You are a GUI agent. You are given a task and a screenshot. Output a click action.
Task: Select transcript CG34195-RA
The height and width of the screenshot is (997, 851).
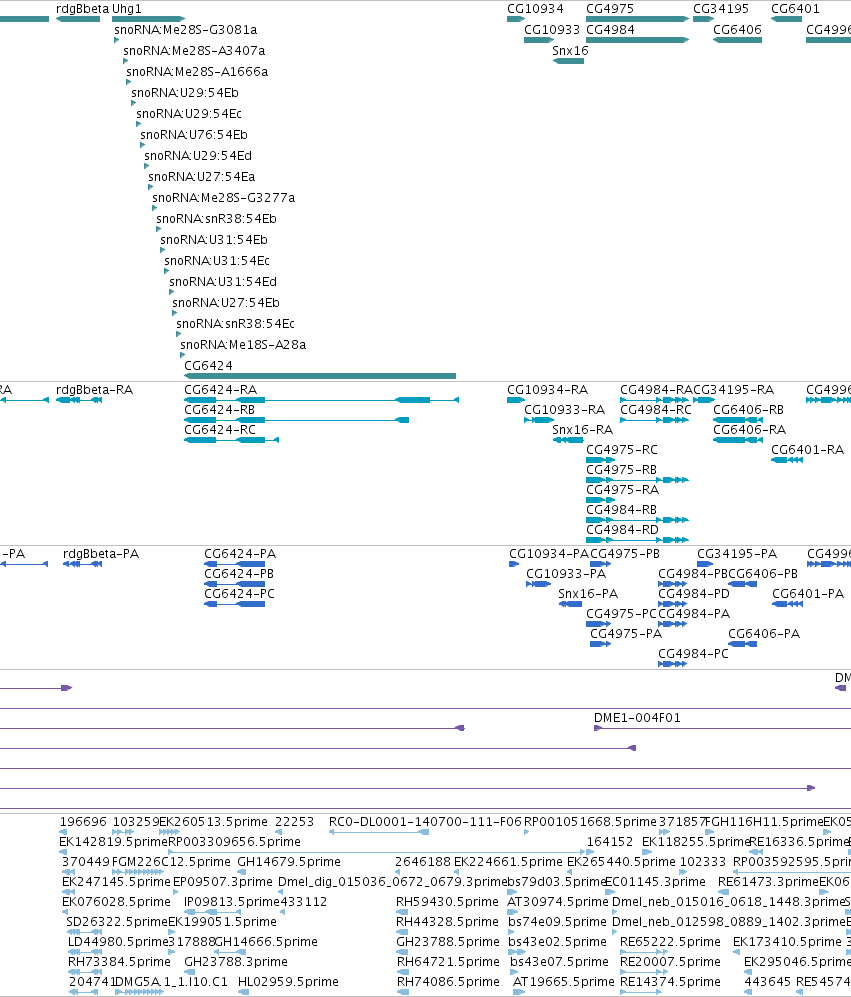pyautogui.click(x=703, y=400)
